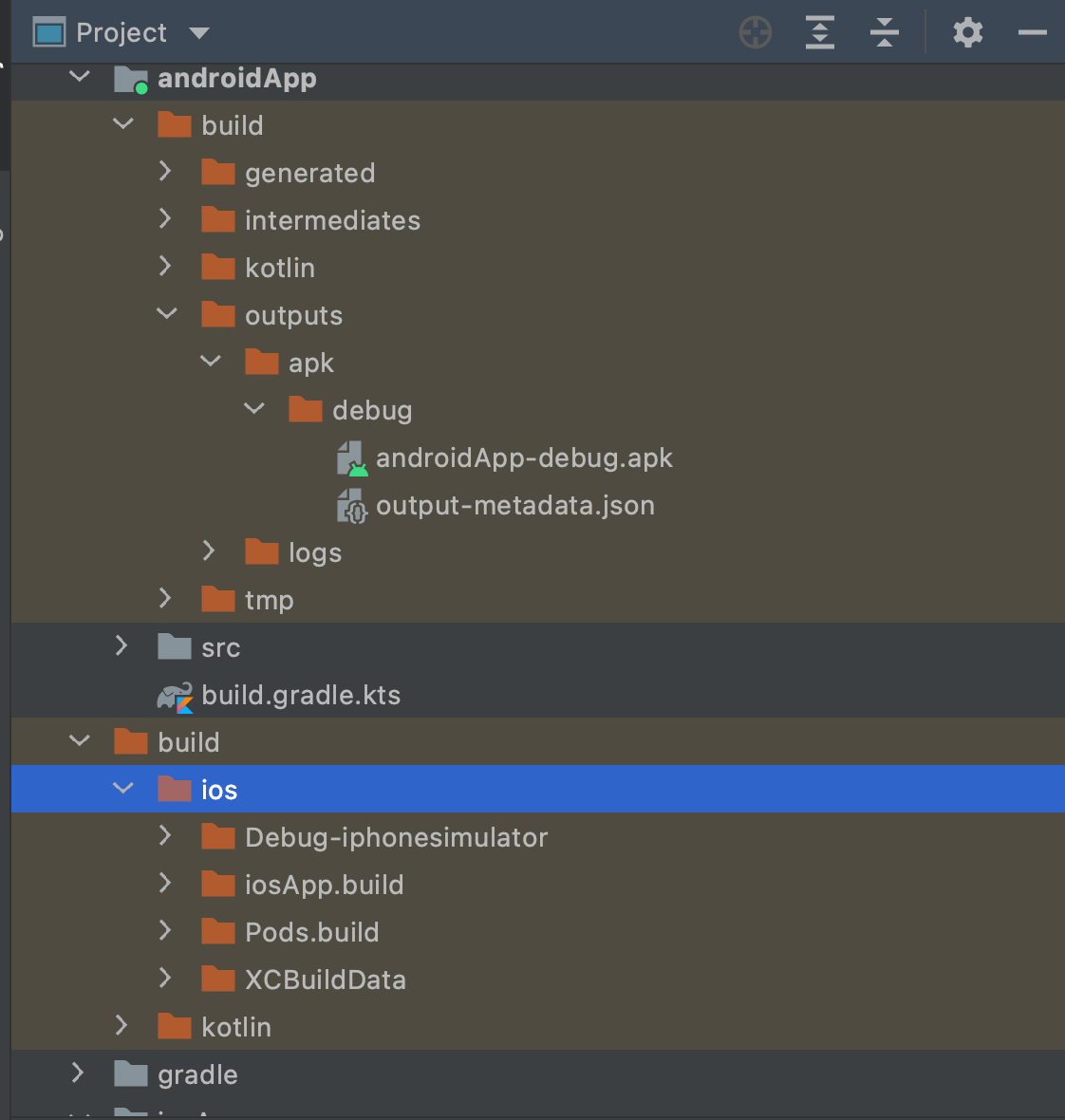Click the Expand All toolbar icon
Viewport: 1065px width, 1120px height.
pos(819,31)
